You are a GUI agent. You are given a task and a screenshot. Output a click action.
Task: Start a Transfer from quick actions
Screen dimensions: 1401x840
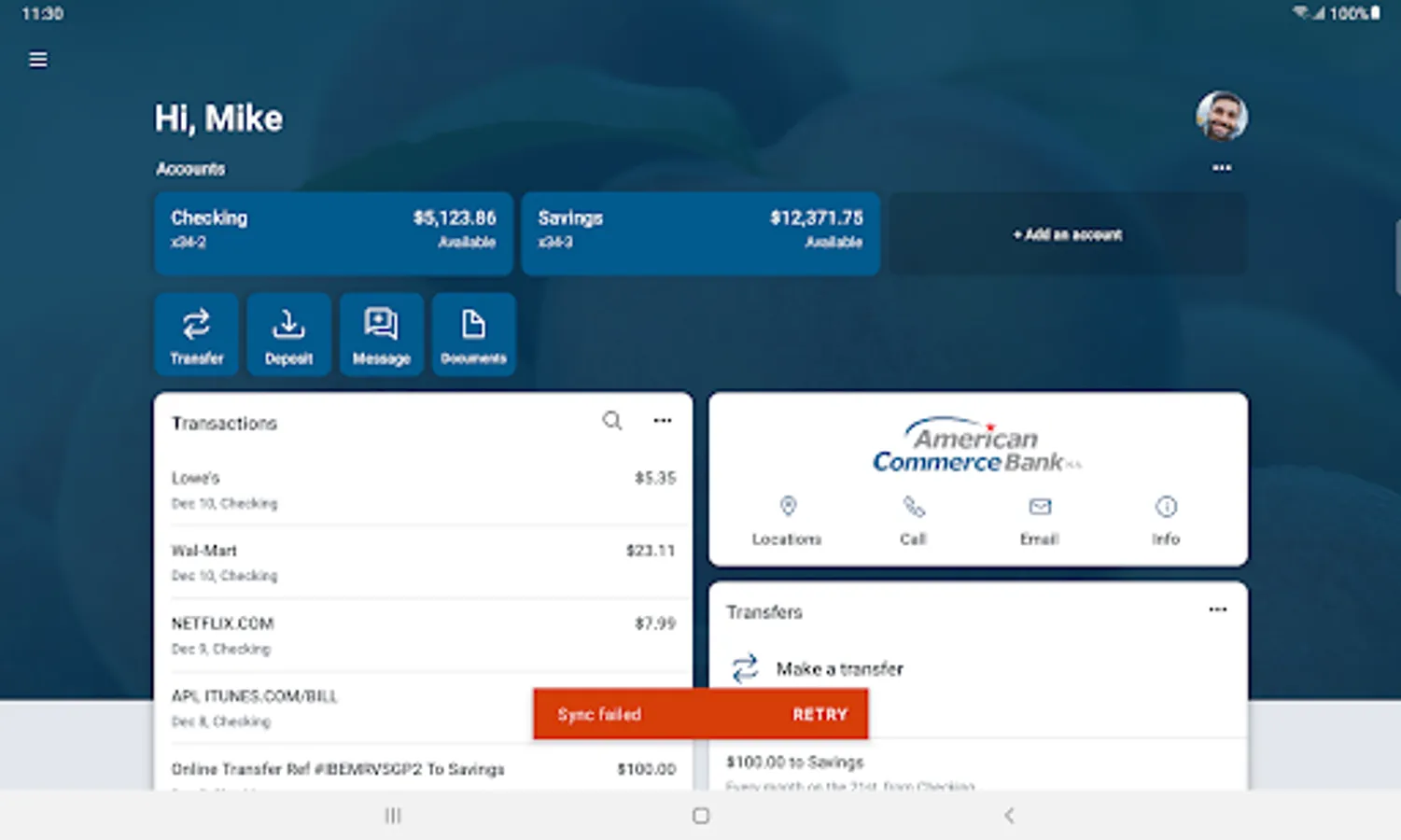click(196, 334)
